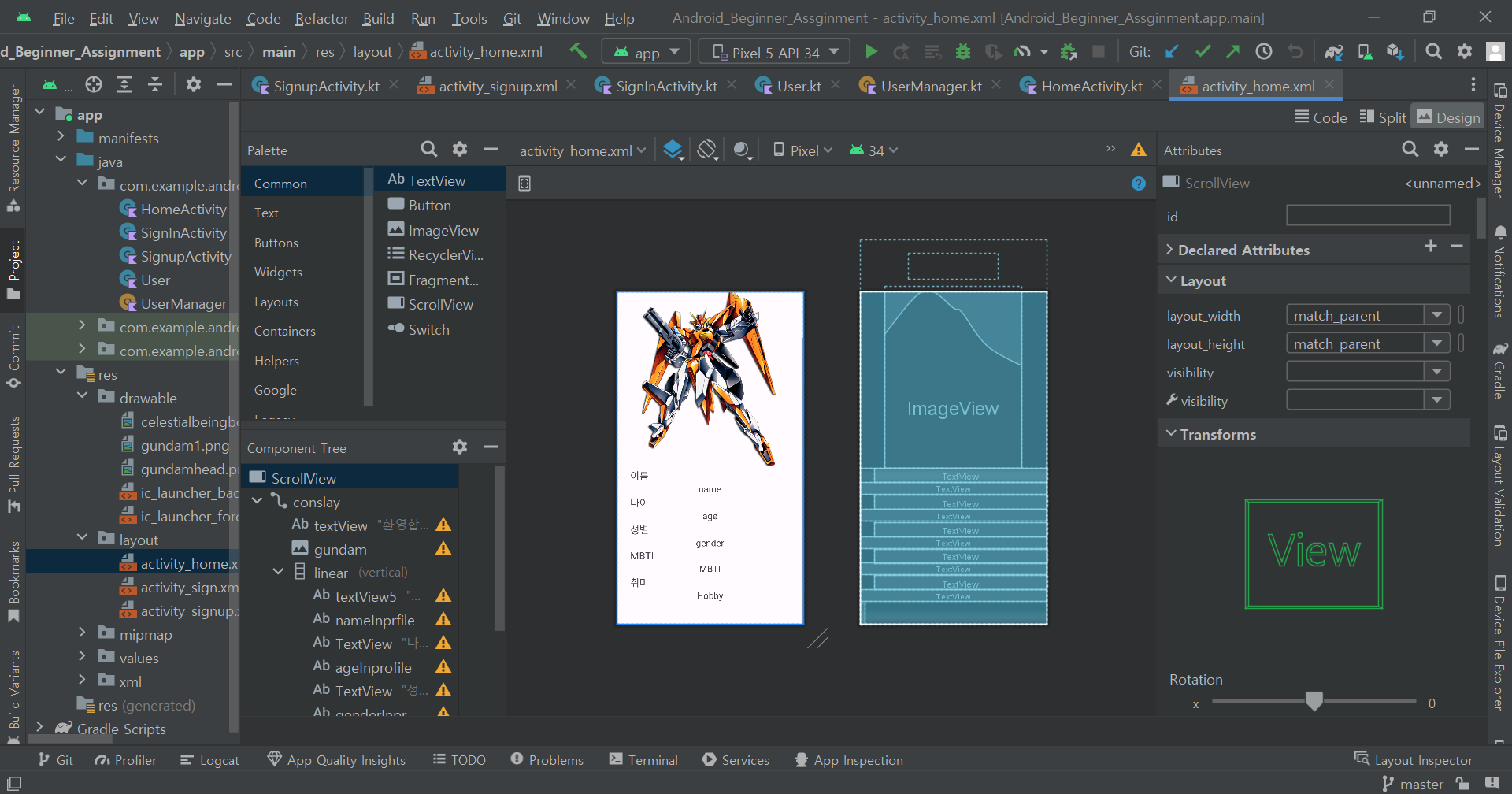This screenshot has width=1512, height=794.
Task: Open the SDK Manager icon
Action: 1395,52
